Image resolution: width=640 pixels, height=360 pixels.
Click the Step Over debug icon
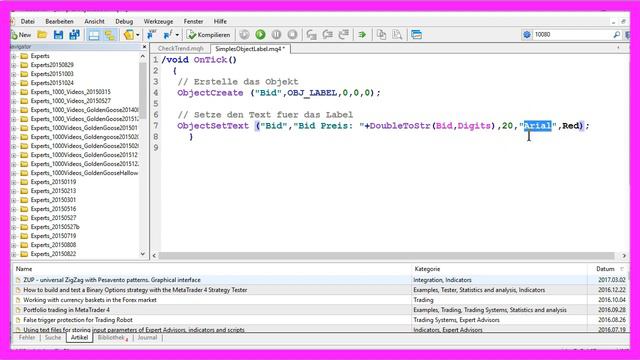point(327,35)
